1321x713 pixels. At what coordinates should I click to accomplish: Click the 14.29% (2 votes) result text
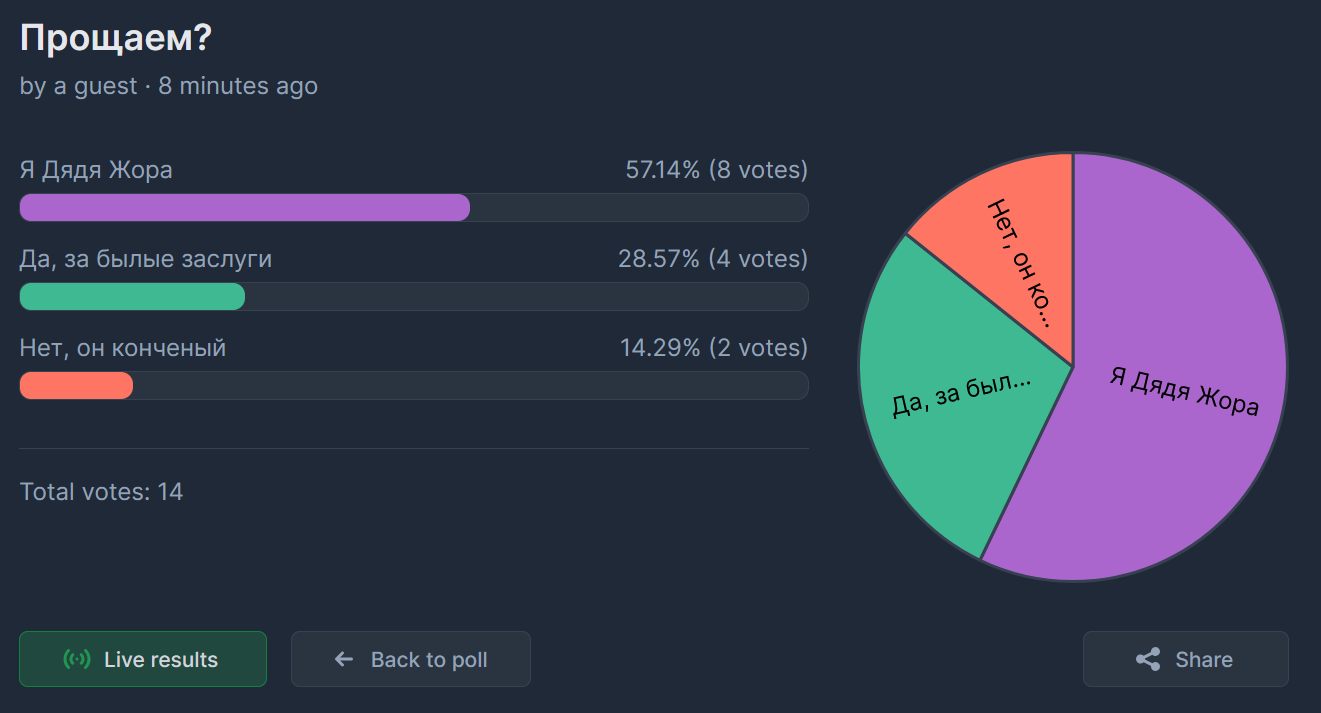(714, 348)
